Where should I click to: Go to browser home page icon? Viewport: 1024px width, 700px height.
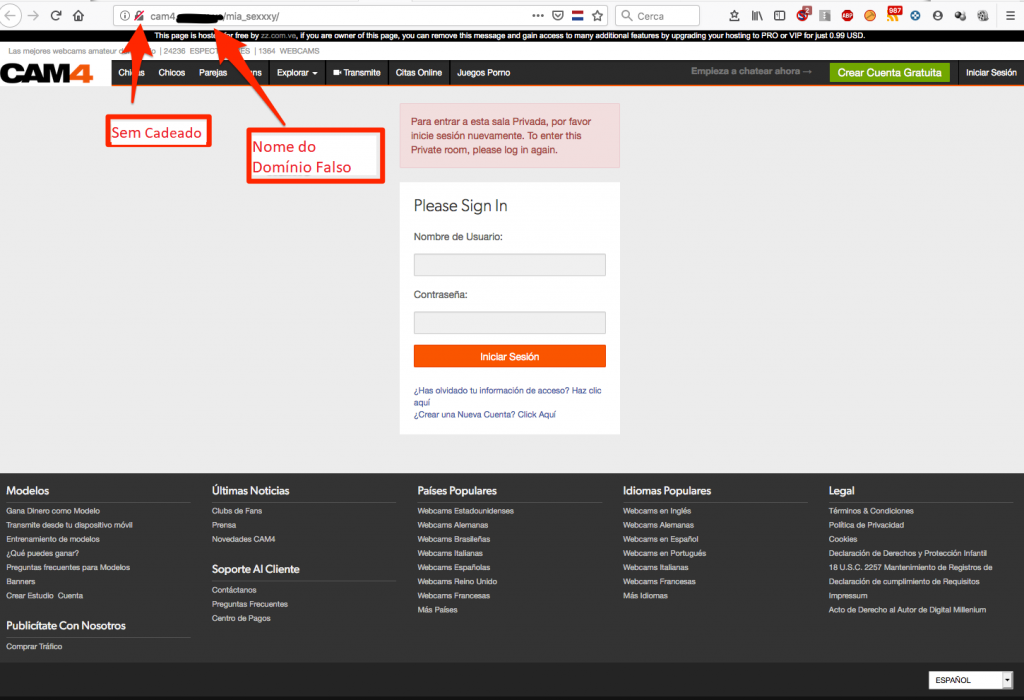pyautogui.click(x=78, y=16)
